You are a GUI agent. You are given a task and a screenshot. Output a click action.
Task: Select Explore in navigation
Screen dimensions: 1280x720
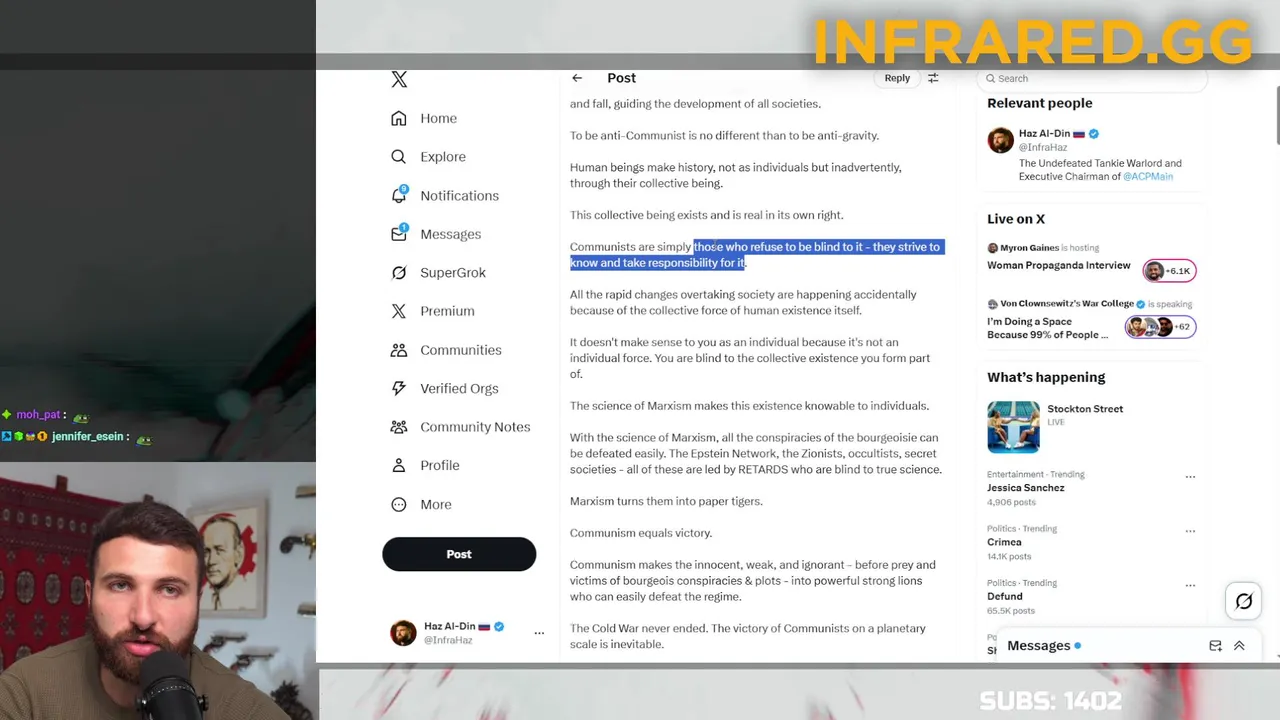[443, 157]
